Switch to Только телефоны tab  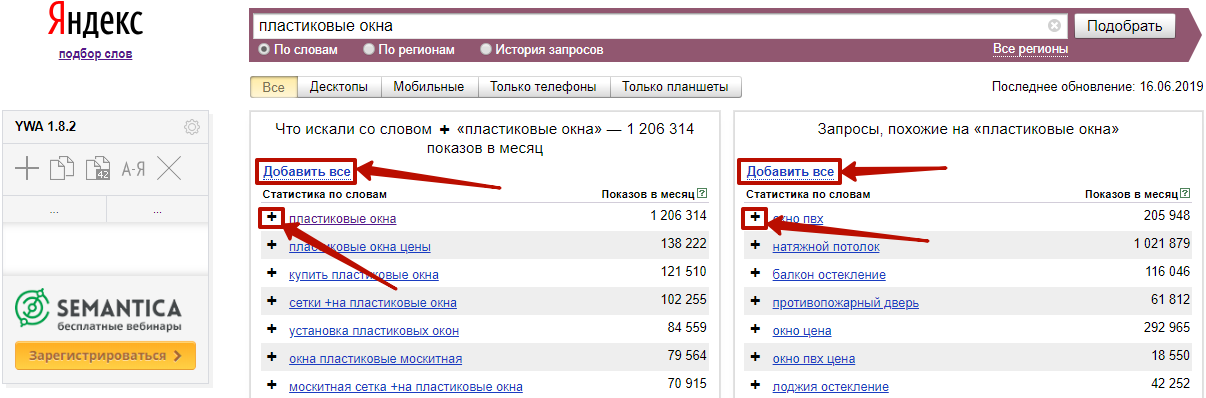[543, 87]
